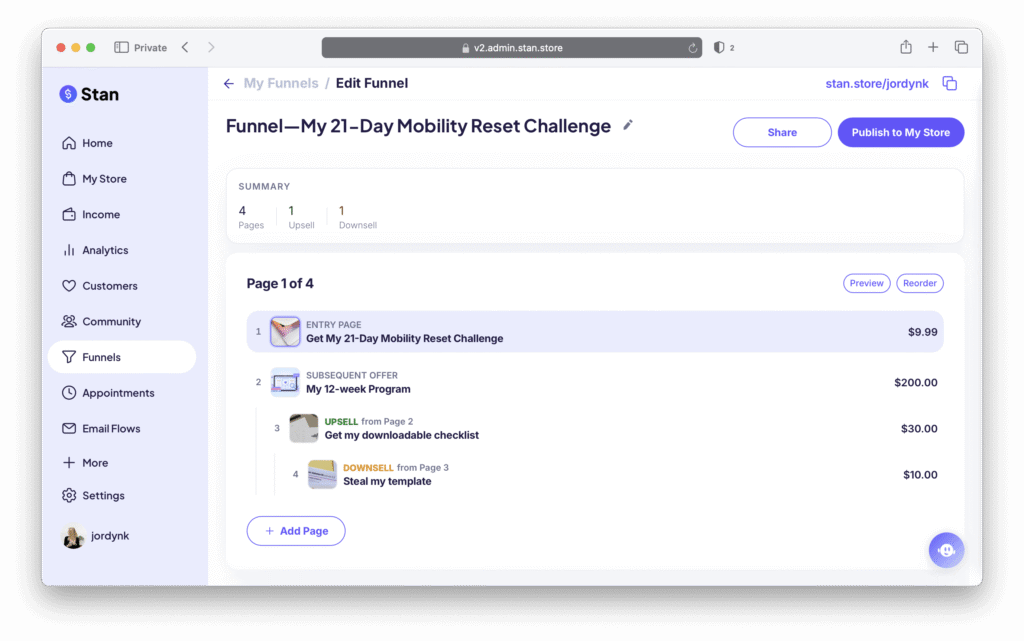Select the Funnels sidebar item
This screenshot has width=1024, height=641.
click(122, 357)
